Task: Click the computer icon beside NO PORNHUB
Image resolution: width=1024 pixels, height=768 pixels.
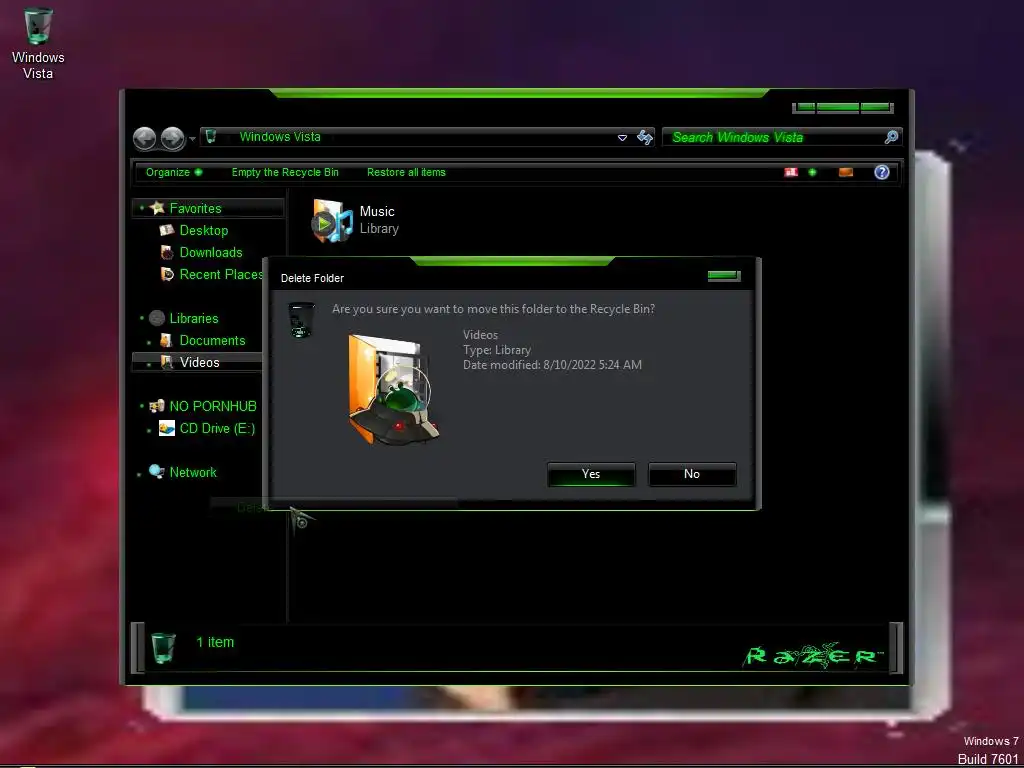Action: click(157, 406)
